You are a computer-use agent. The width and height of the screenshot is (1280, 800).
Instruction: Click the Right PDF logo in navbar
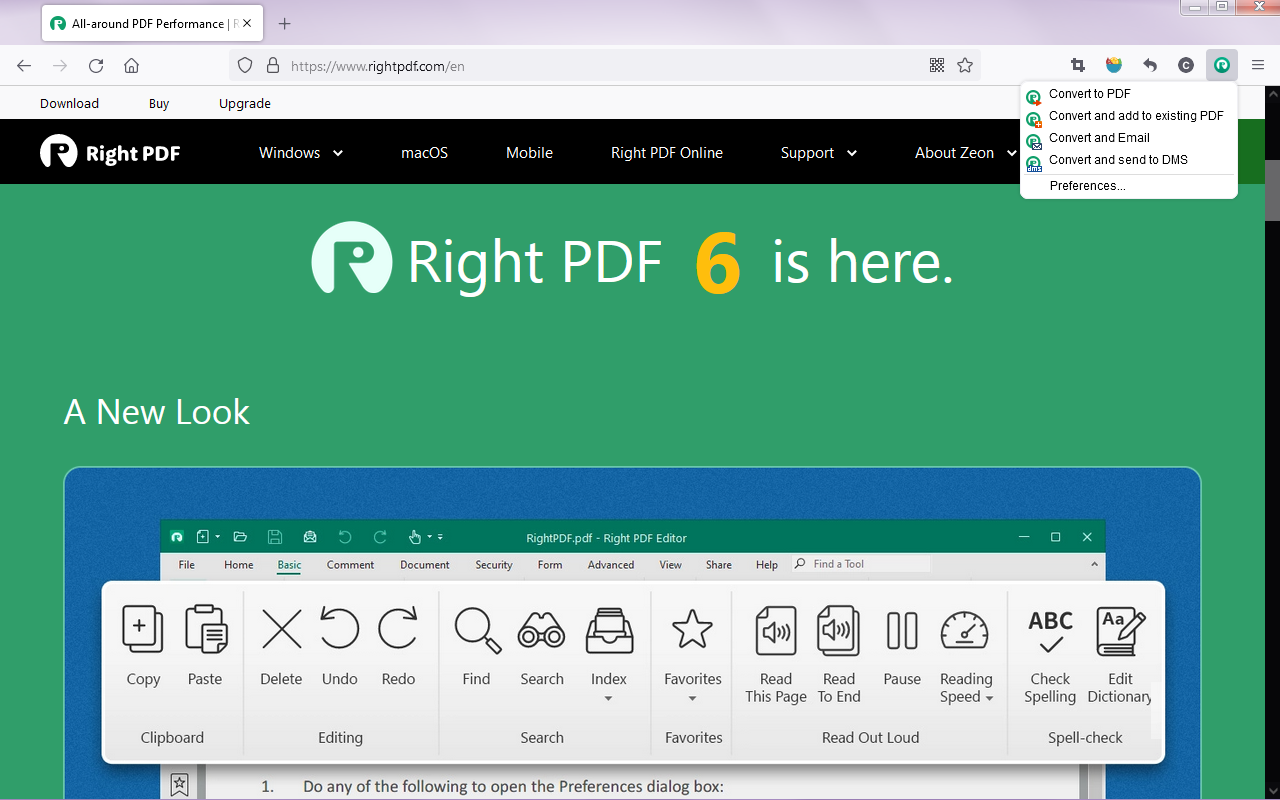pyautogui.click(x=110, y=153)
